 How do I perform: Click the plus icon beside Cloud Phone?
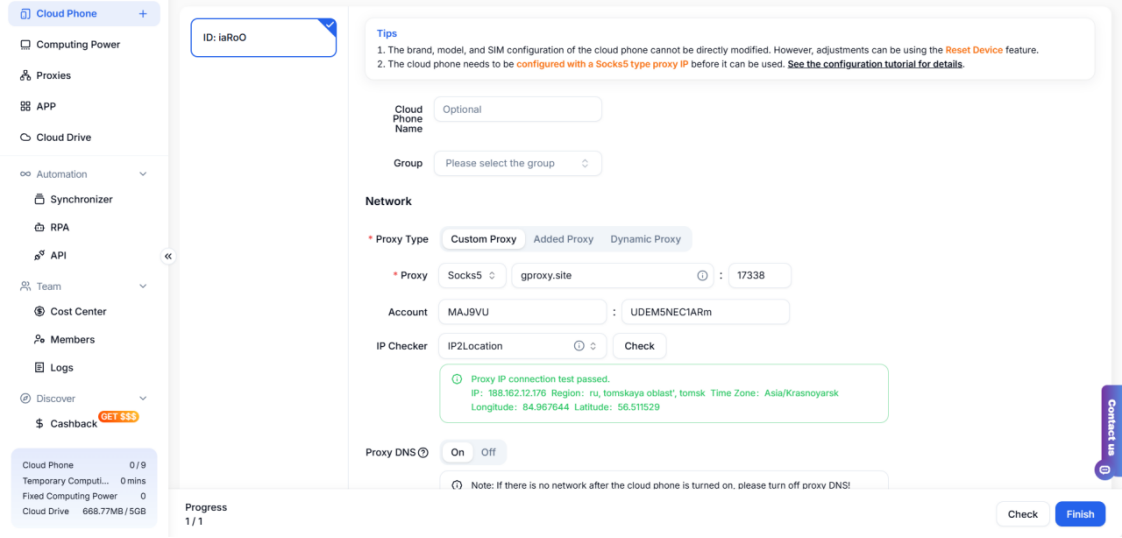pos(143,14)
